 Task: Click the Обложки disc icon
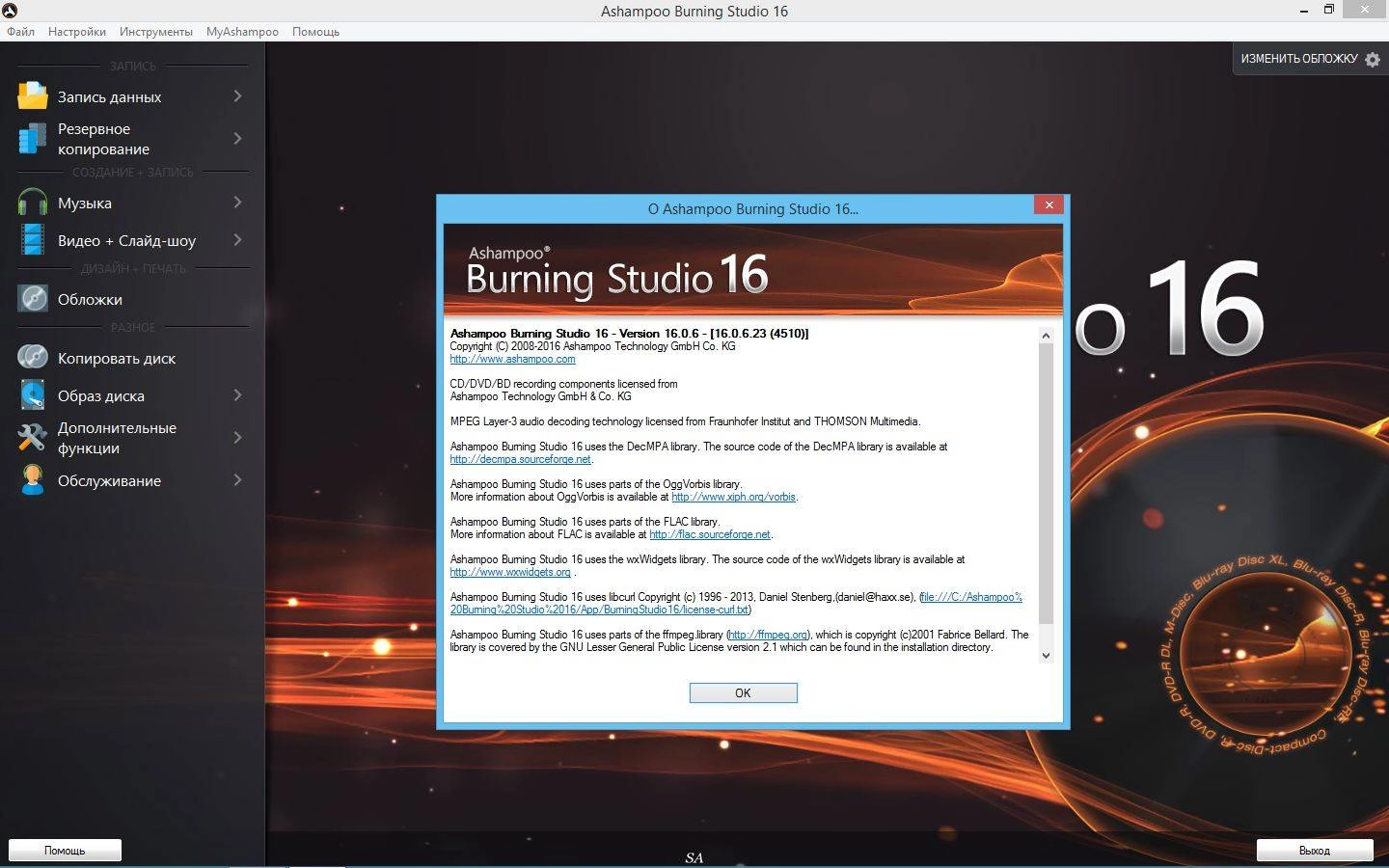point(32,299)
